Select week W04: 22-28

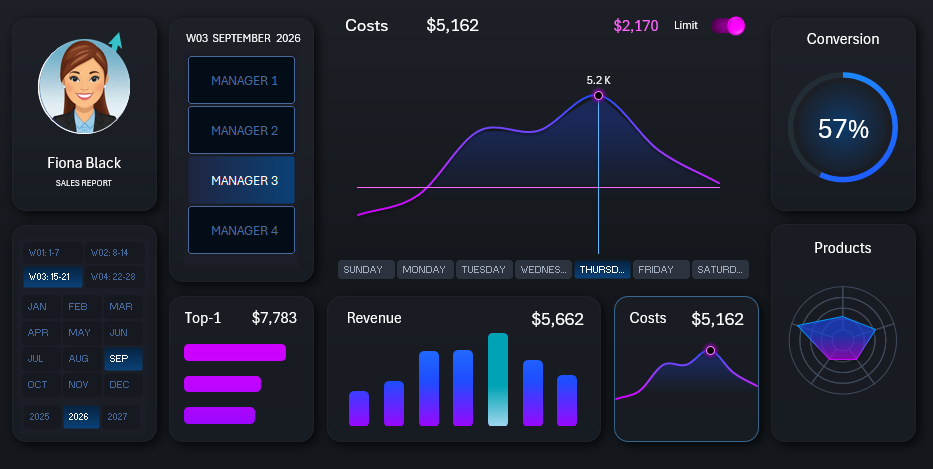(x=113, y=277)
